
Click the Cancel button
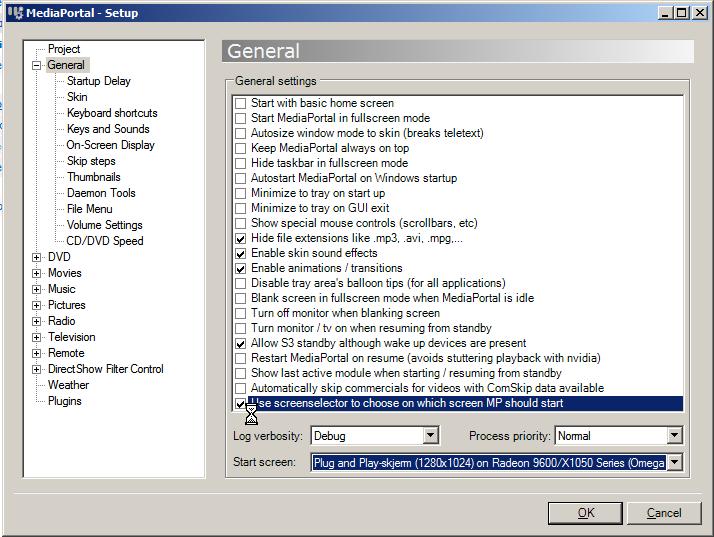tap(664, 513)
